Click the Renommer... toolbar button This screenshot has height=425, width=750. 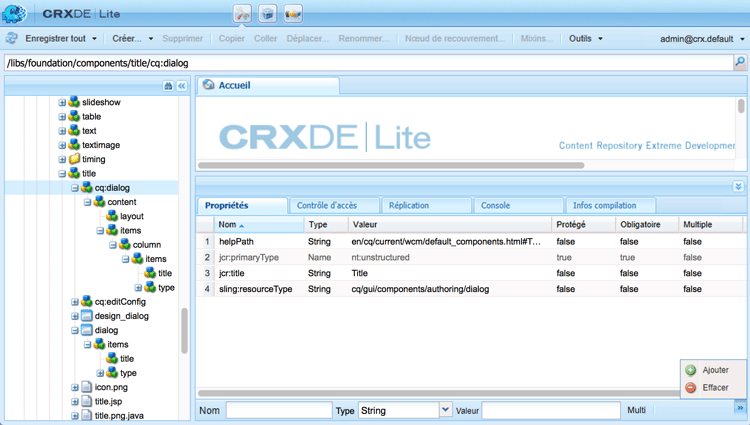click(364, 38)
